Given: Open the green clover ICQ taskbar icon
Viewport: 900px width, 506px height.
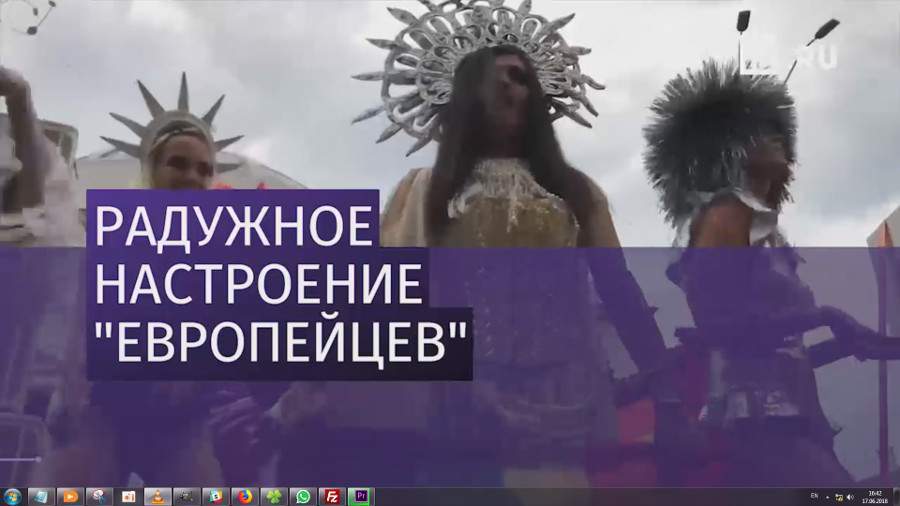Looking at the screenshot, I should tap(274, 497).
